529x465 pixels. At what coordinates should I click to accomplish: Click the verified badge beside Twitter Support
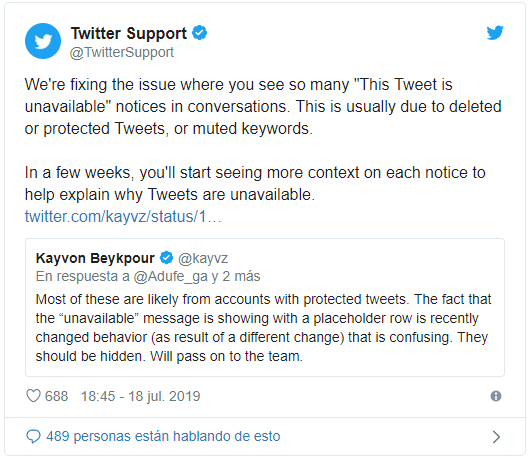(x=199, y=33)
